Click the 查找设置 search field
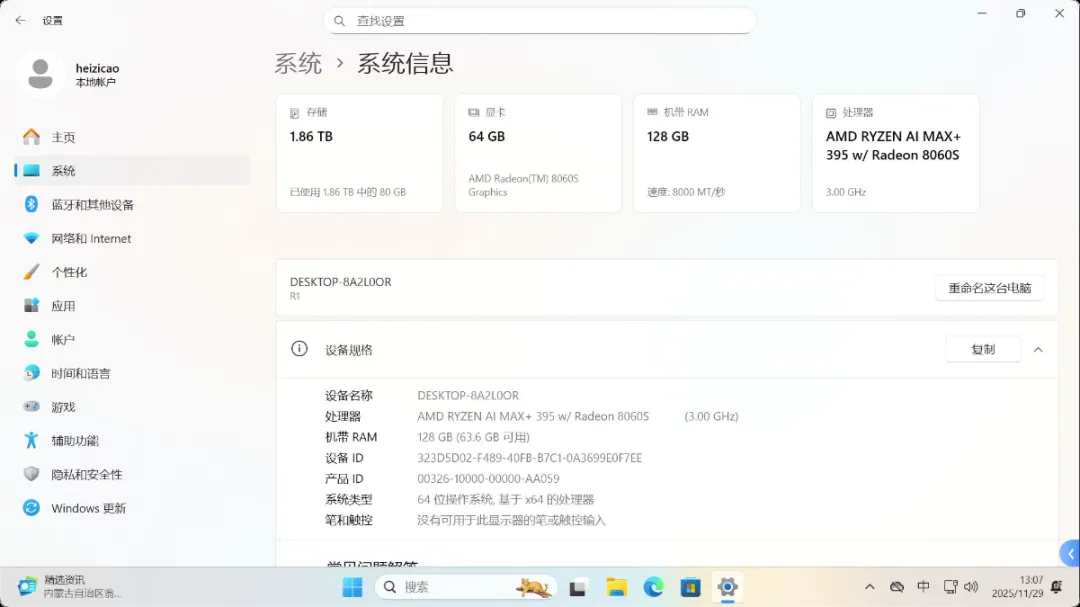The height and width of the screenshot is (607, 1080). coord(540,21)
